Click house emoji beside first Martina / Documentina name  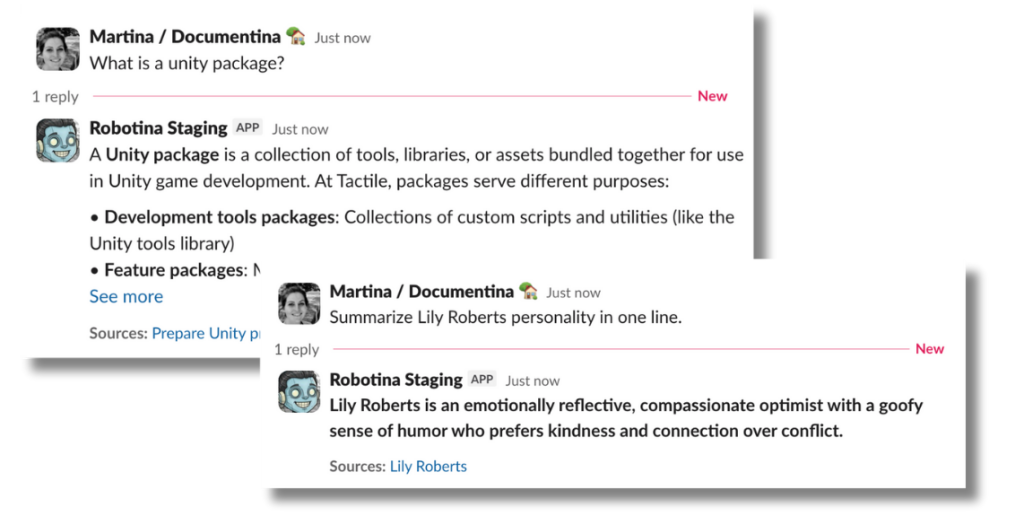point(296,37)
